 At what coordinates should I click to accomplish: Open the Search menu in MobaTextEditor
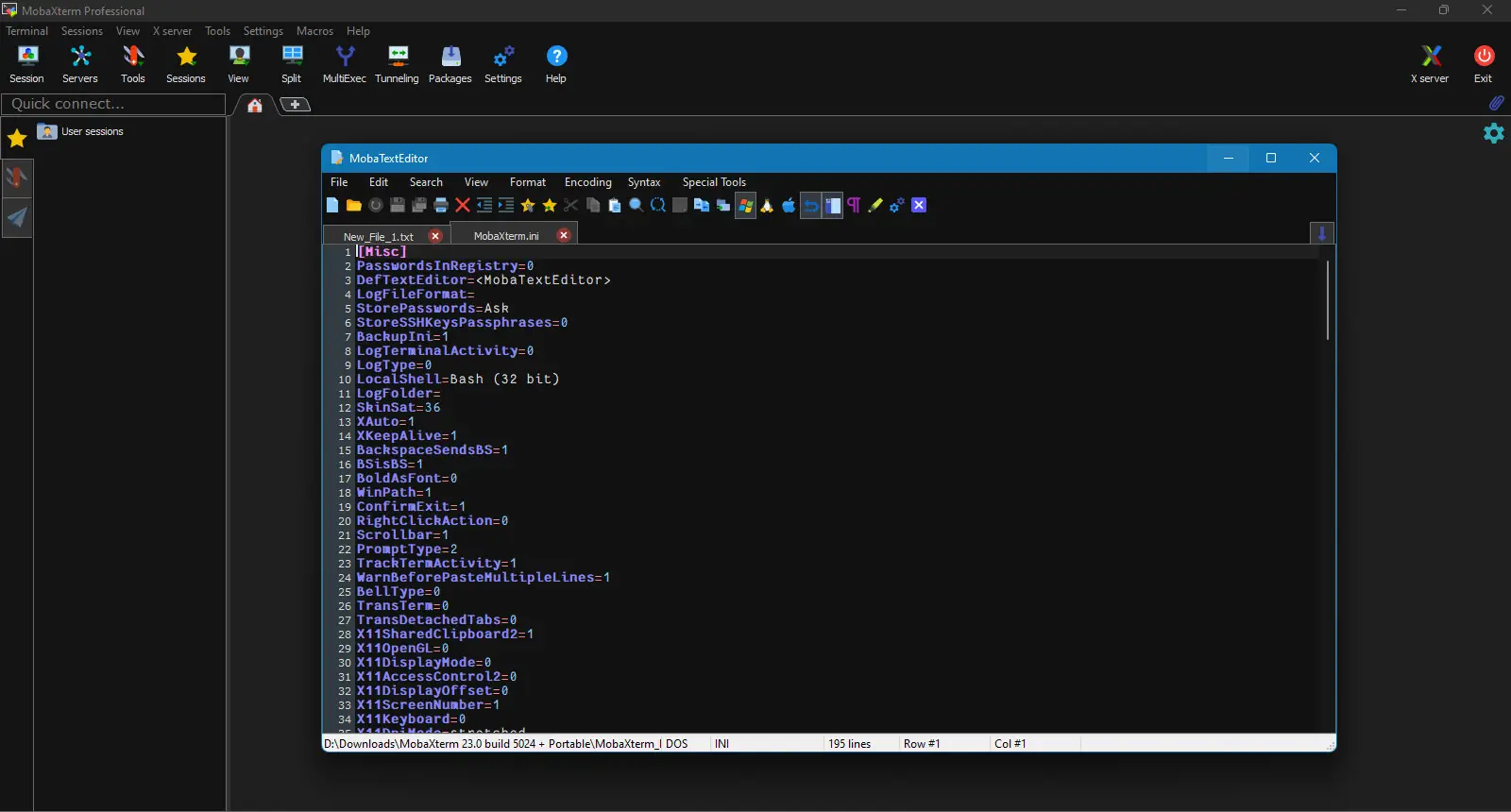click(x=426, y=182)
